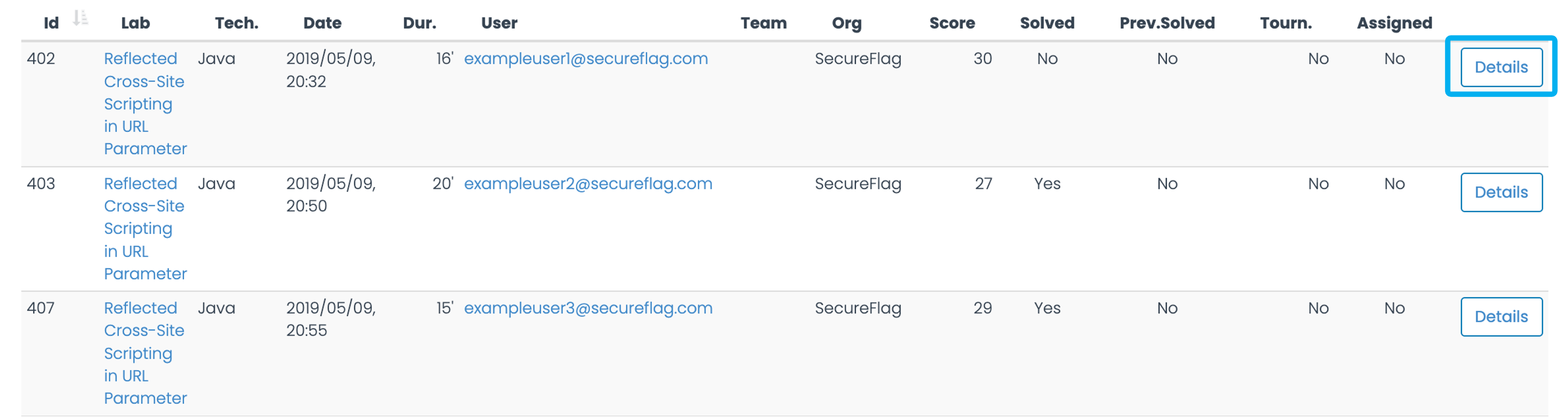Screen dimensions: 1568x417
Task: Open exampleuser2@secureflag.com user link
Action: coord(588,184)
